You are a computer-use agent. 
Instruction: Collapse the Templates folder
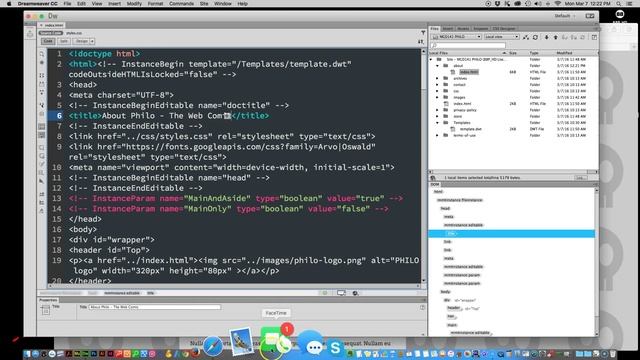click(437, 122)
